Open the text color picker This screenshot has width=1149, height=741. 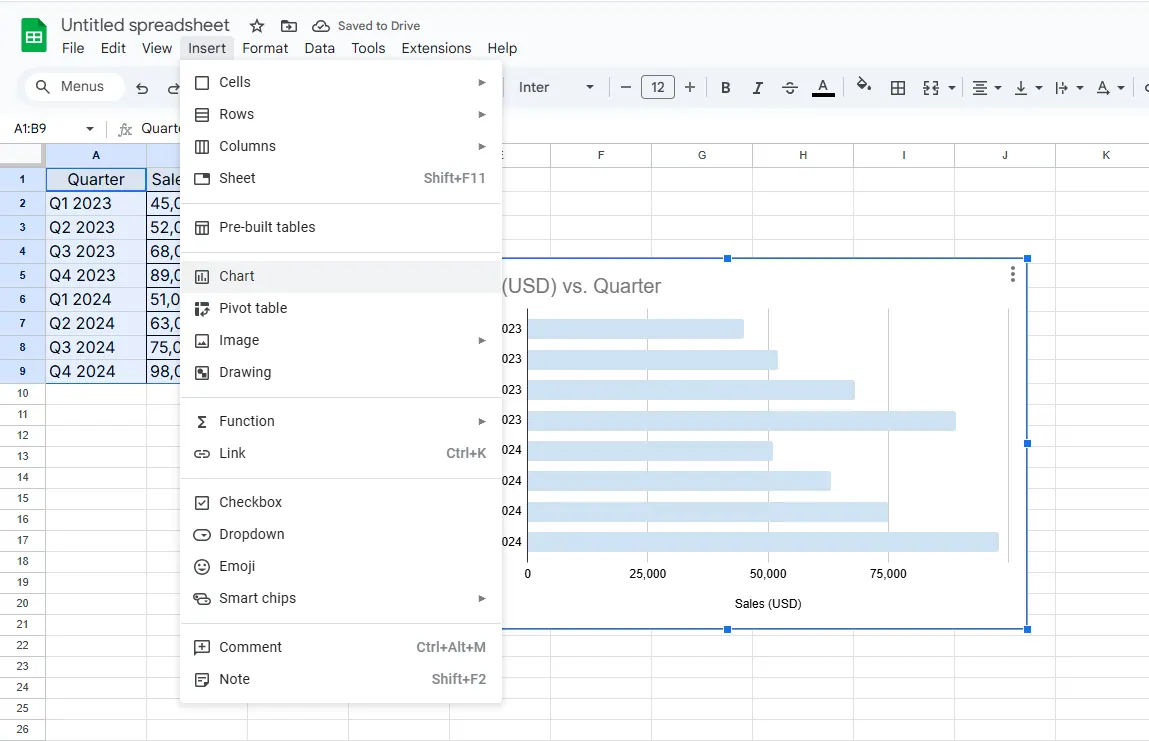[x=823, y=87]
